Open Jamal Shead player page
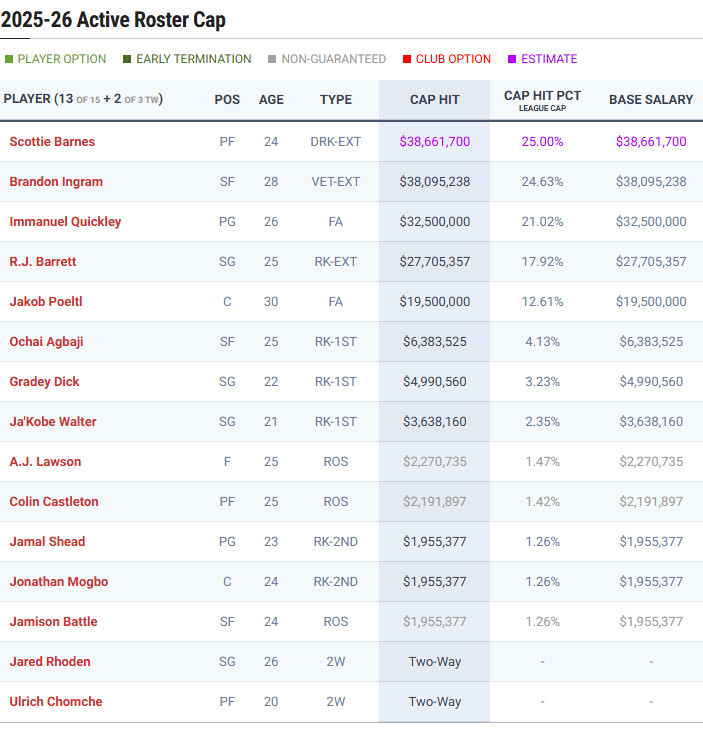703x735 pixels. click(x=47, y=541)
